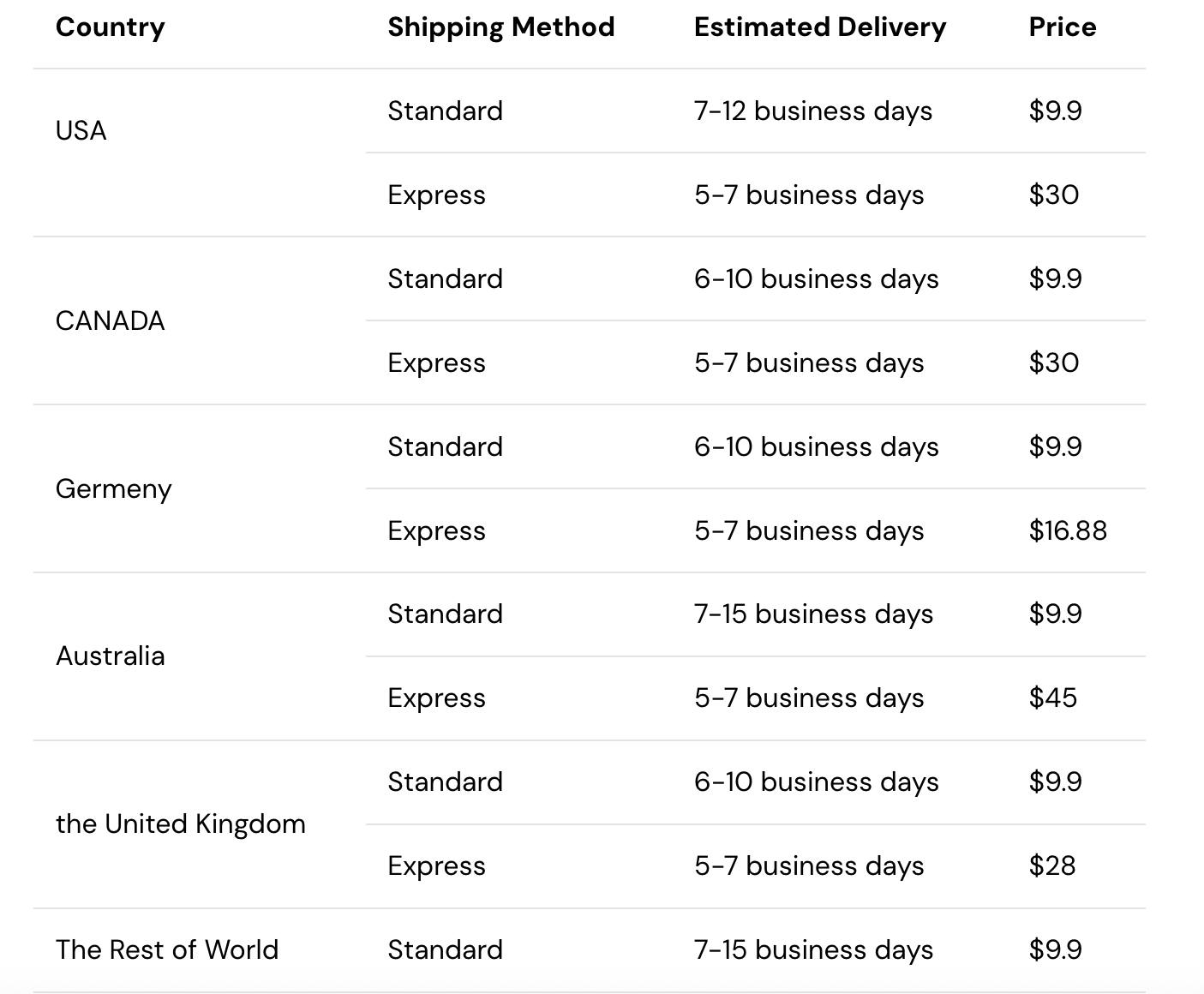Screen dimensions: 1204x994
Task: Click the Country column header
Action: click(x=110, y=27)
